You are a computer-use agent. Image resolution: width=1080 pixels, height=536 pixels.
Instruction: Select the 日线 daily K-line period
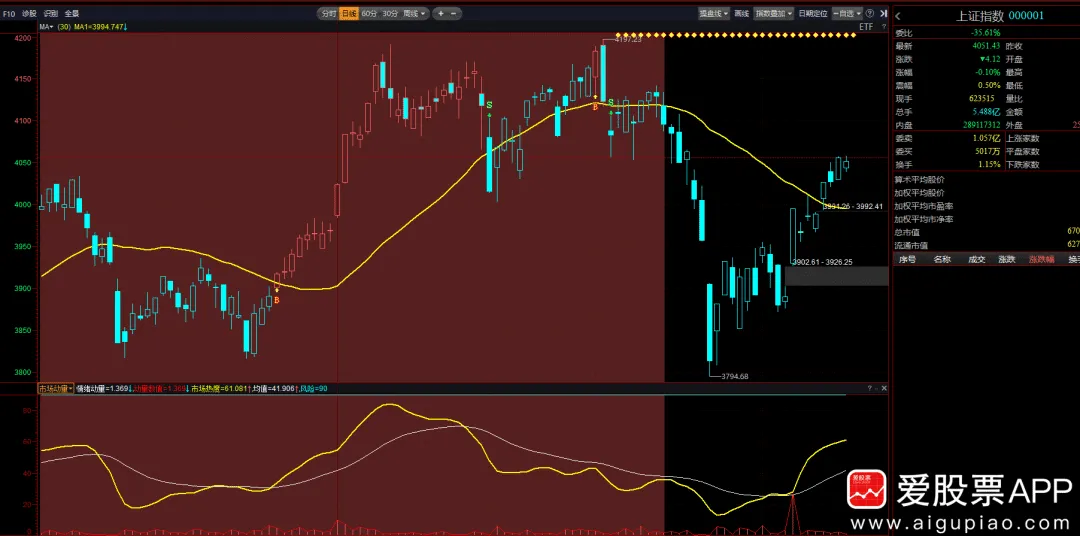click(x=349, y=13)
